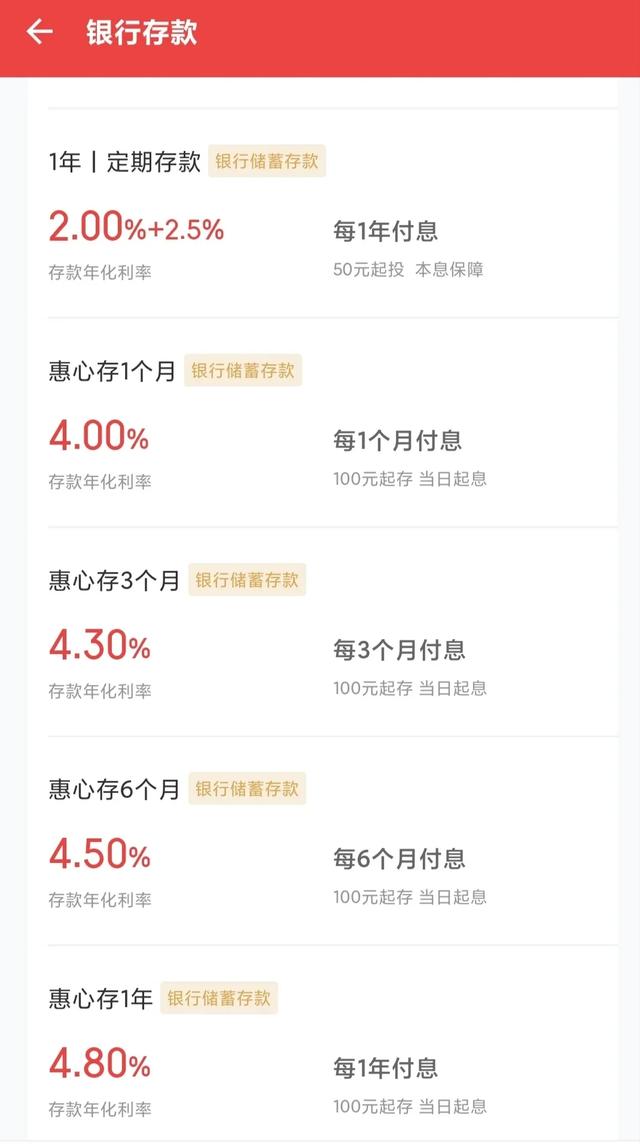Tap the back arrow in the header
Image resolution: width=640 pixels, height=1144 pixels.
click(x=38, y=32)
